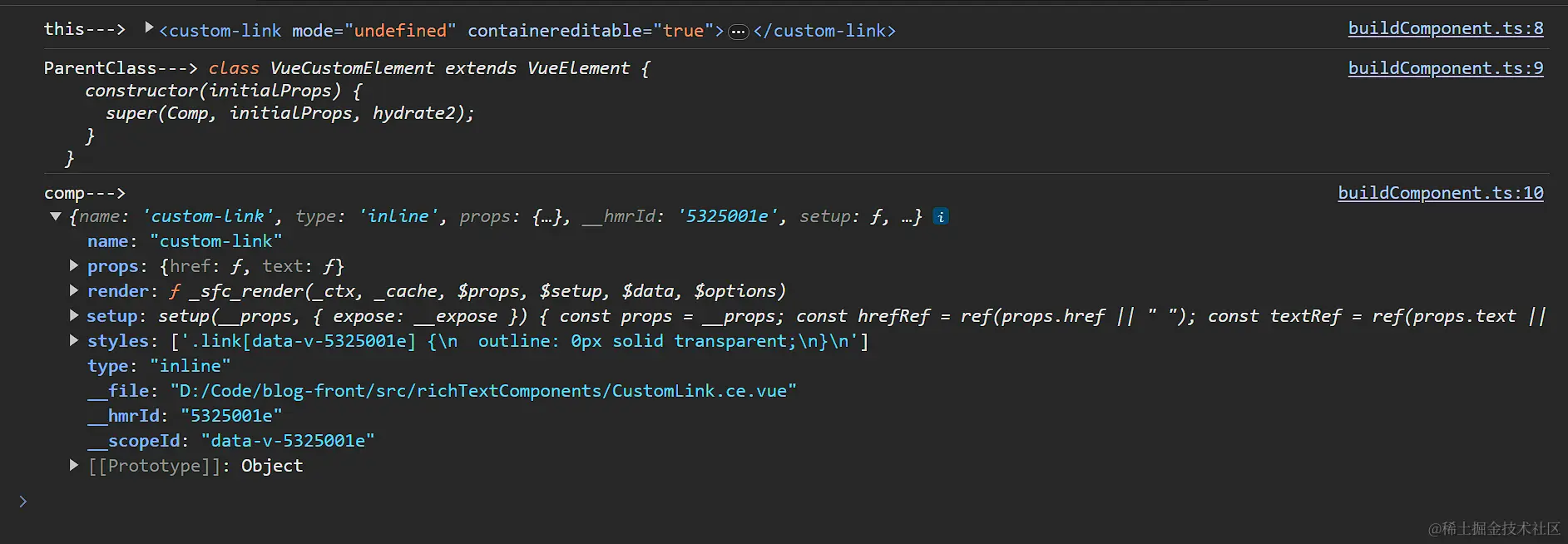This screenshot has height=544, width=1568.
Task: Select the type "inline" property row
Action: [158, 366]
